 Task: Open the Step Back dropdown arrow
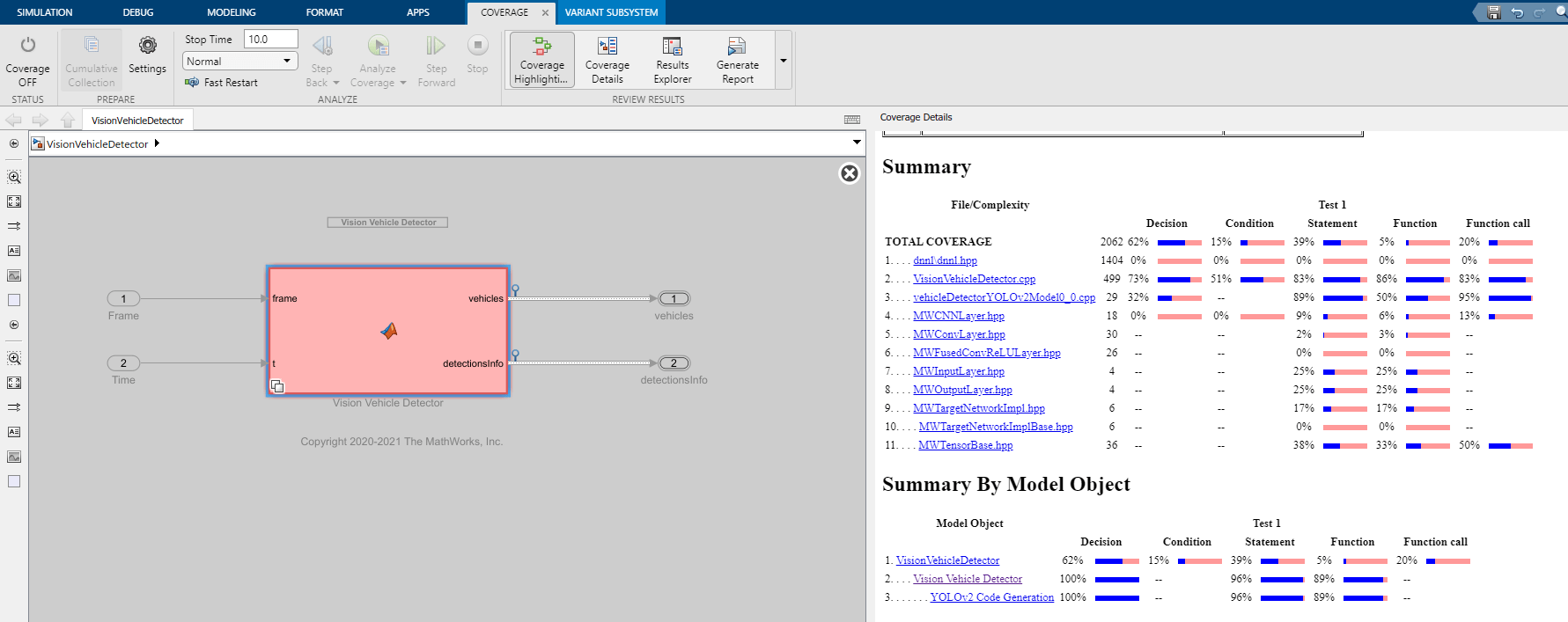[x=336, y=83]
